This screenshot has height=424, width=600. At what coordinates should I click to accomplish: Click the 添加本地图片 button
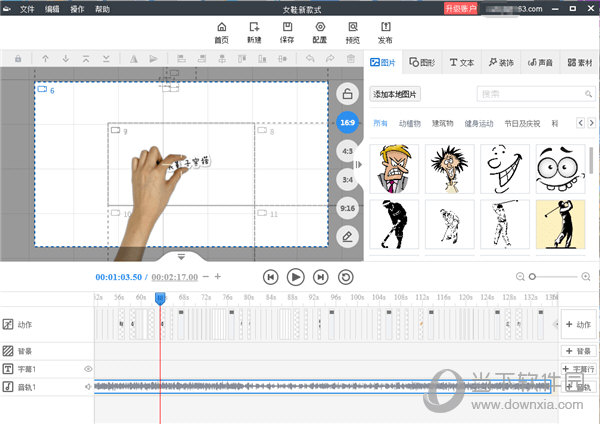pyautogui.click(x=396, y=94)
